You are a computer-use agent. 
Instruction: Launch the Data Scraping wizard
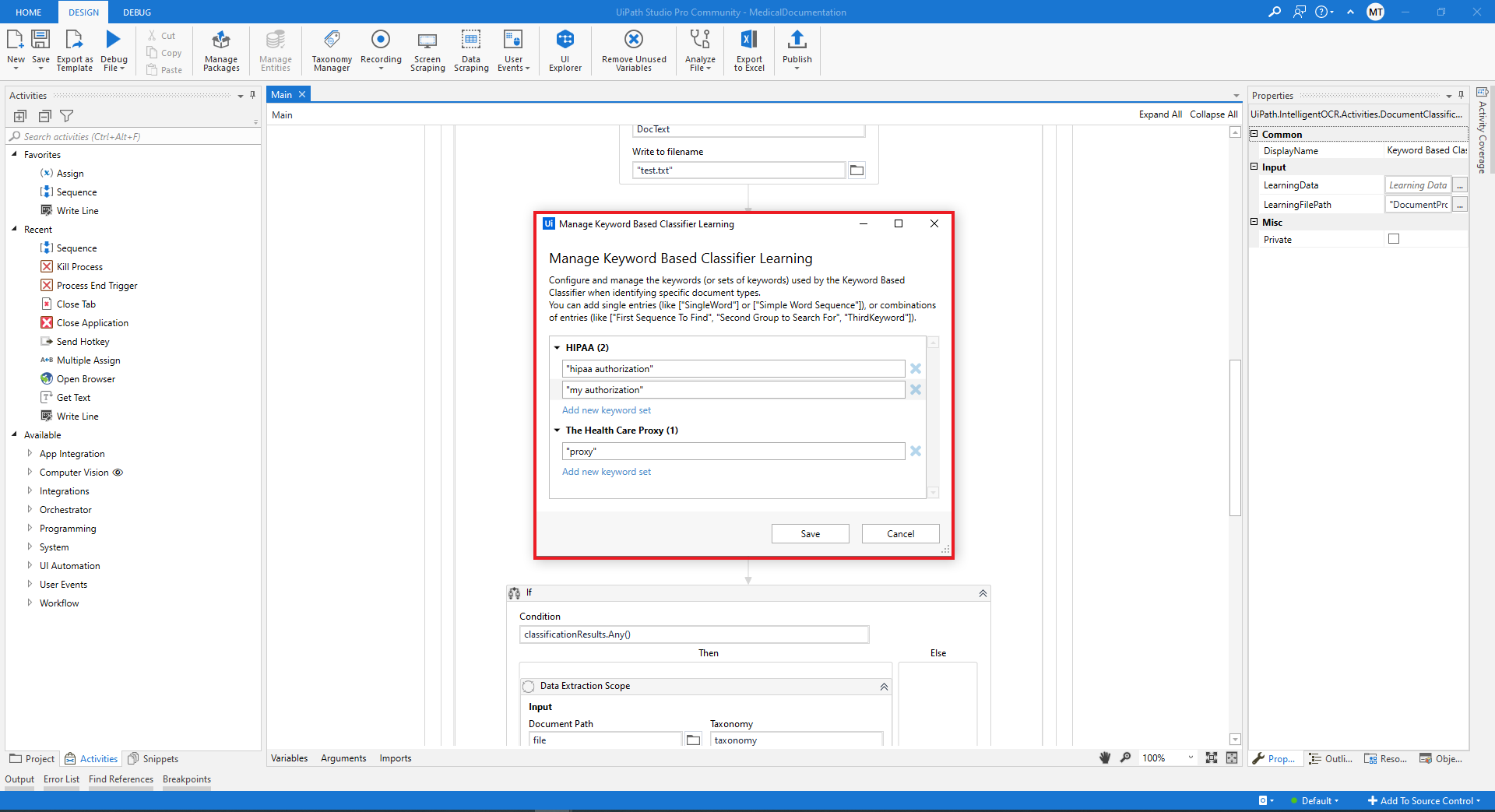[470, 51]
